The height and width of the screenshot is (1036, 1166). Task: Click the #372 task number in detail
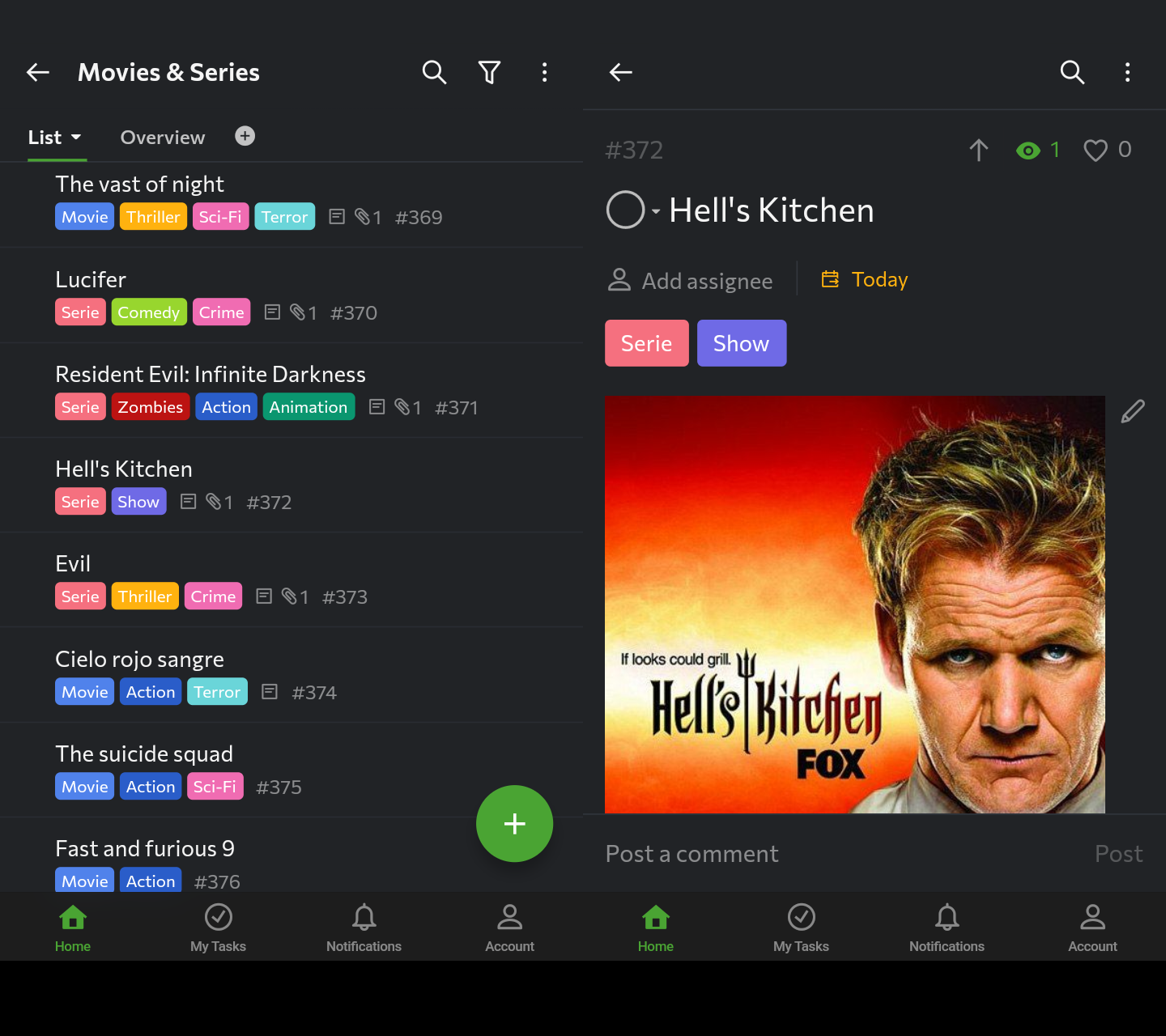point(634,150)
